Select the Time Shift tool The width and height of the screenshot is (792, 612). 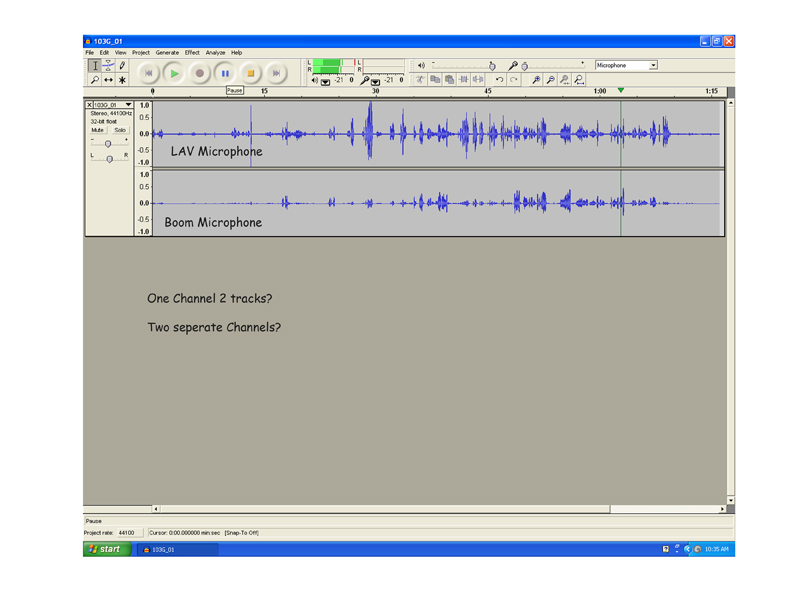click(x=109, y=80)
